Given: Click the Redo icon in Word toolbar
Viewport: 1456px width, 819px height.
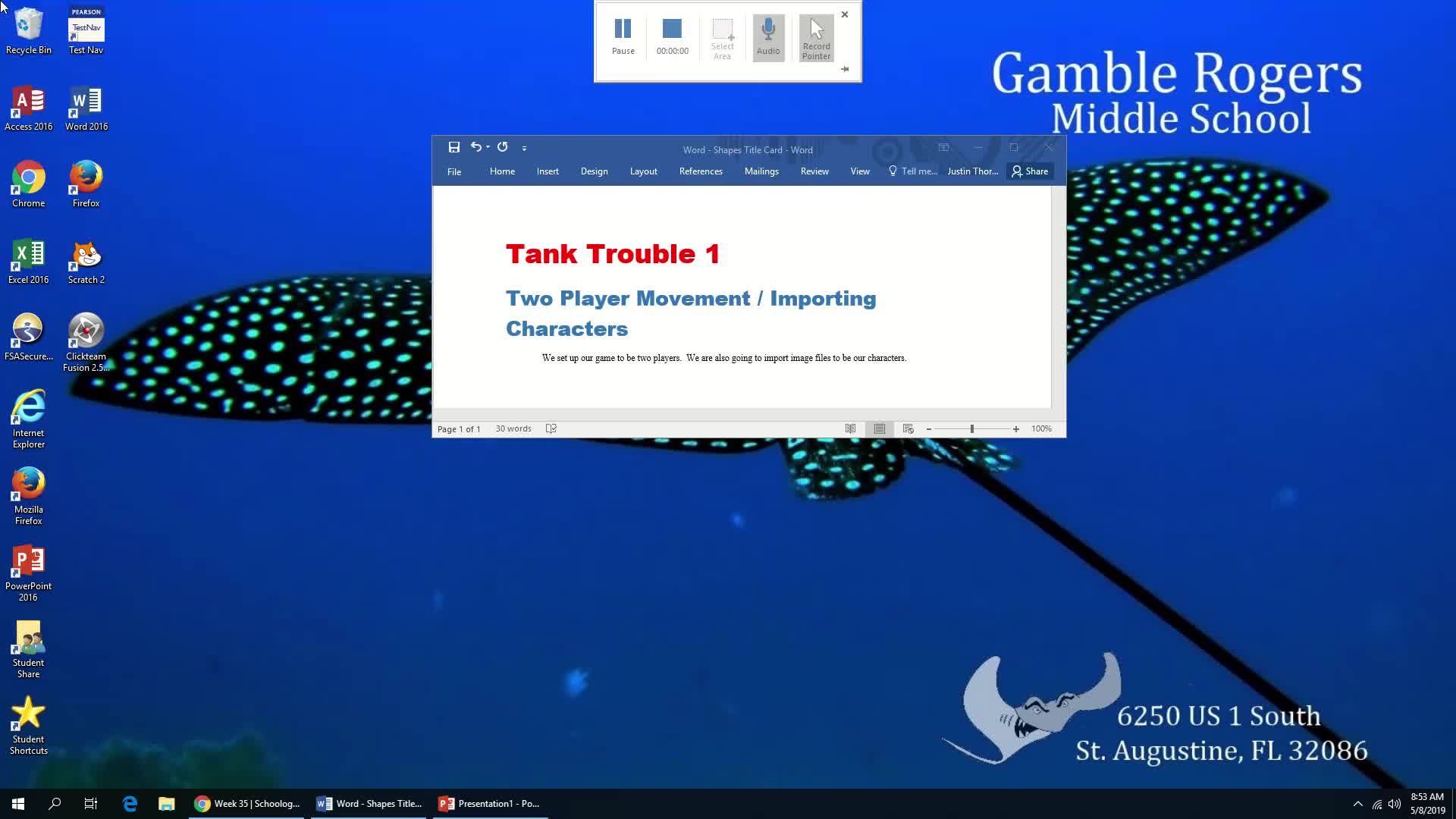Looking at the screenshot, I should (x=502, y=147).
